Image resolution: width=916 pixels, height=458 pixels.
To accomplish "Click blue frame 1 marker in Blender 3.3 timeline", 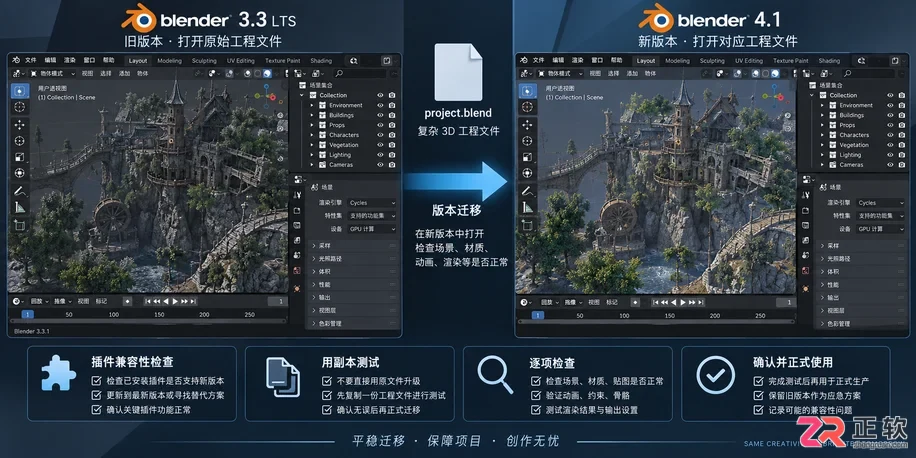I will click(x=27, y=314).
